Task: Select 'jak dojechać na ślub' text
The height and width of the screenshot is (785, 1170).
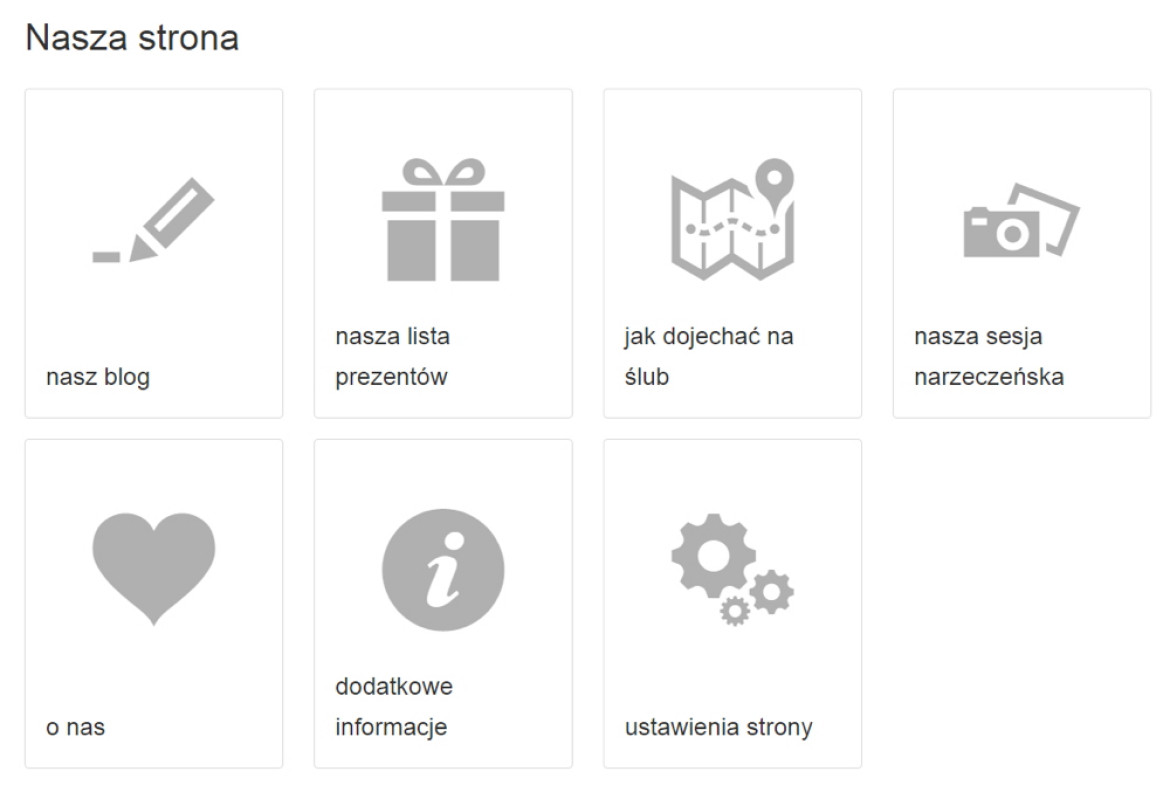Action: 709,357
